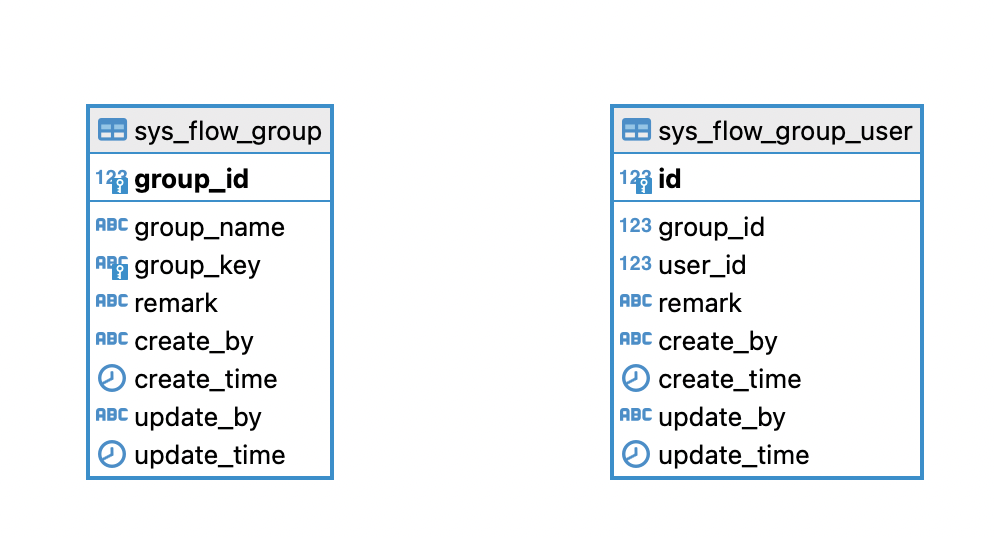Select create_by column in sys_flow_group_user
This screenshot has width=994, height=538.
718,341
